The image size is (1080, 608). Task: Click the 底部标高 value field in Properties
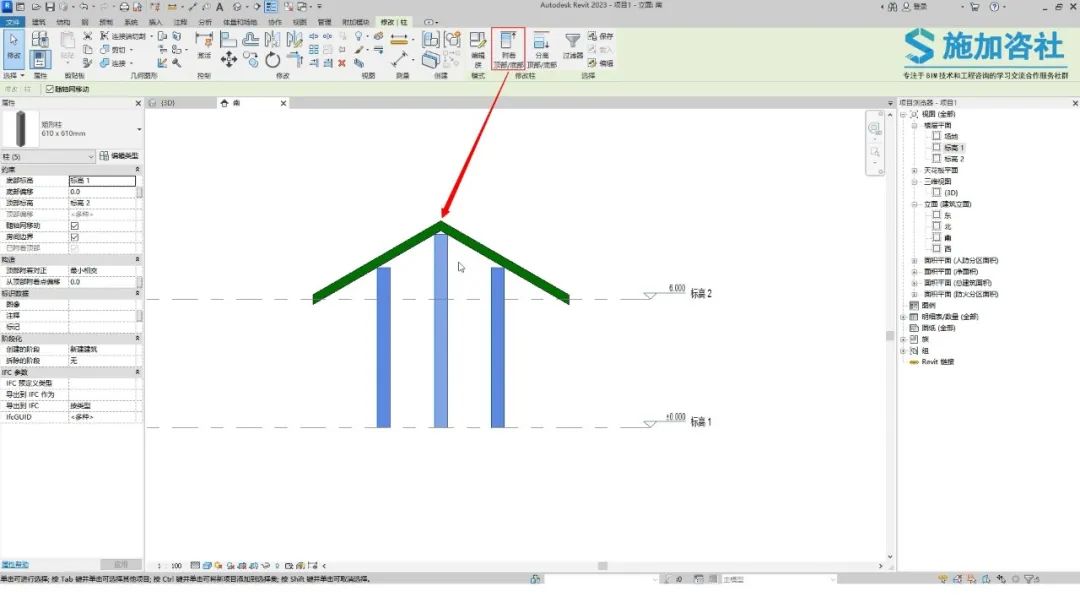102,180
